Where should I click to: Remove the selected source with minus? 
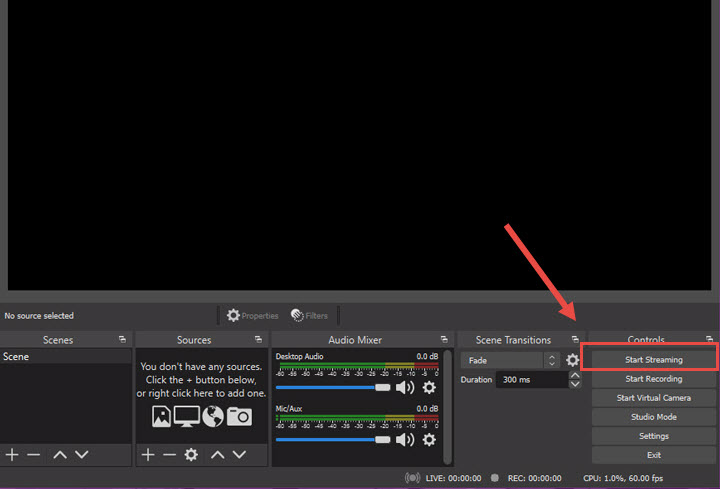[169, 455]
